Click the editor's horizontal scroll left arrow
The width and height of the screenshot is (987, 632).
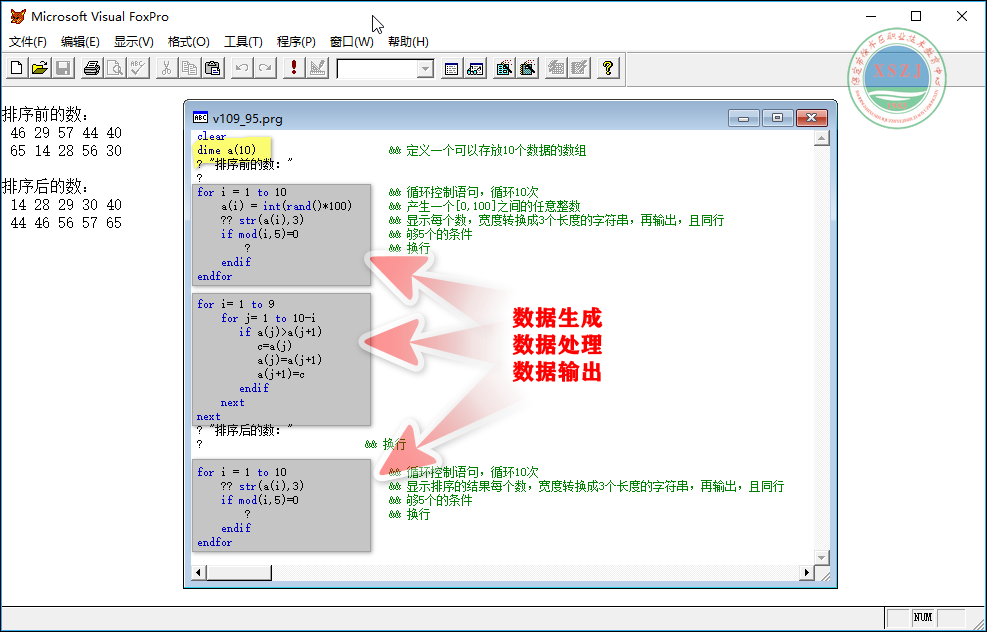click(199, 572)
